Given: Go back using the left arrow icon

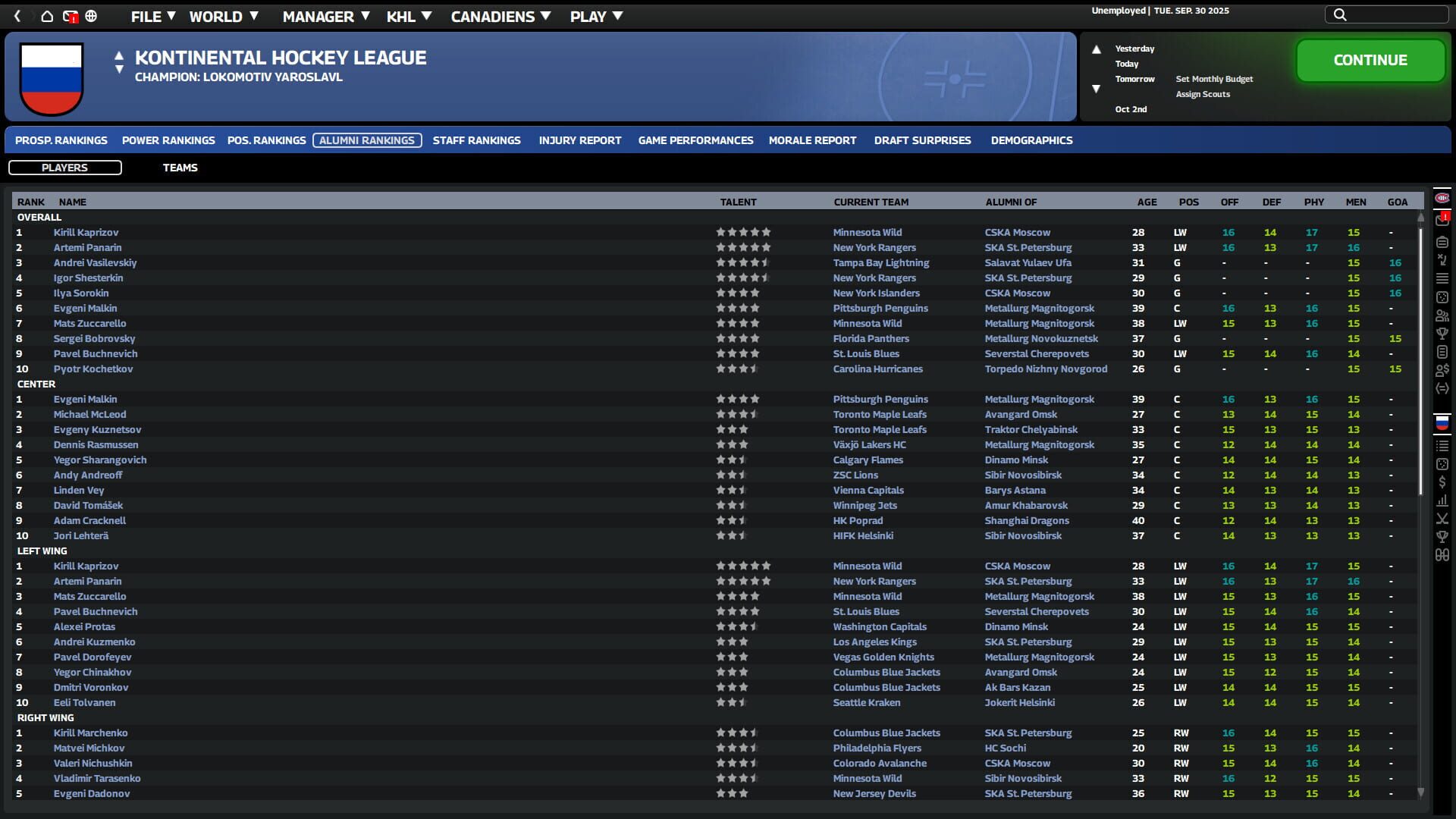Looking at the screenshot, I should pyautogui.click(x=17, y=16).
